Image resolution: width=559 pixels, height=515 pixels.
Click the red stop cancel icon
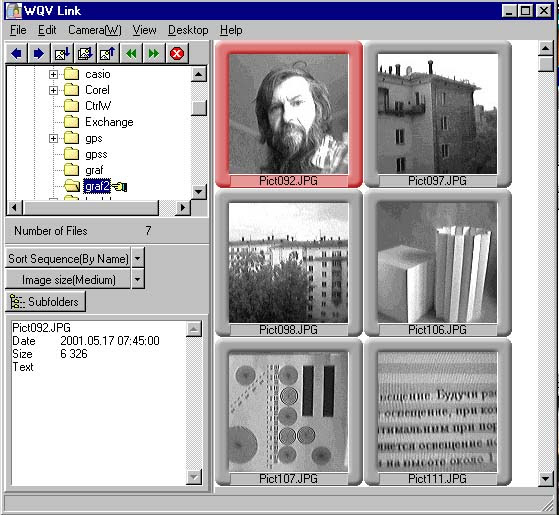pos(177,54)
